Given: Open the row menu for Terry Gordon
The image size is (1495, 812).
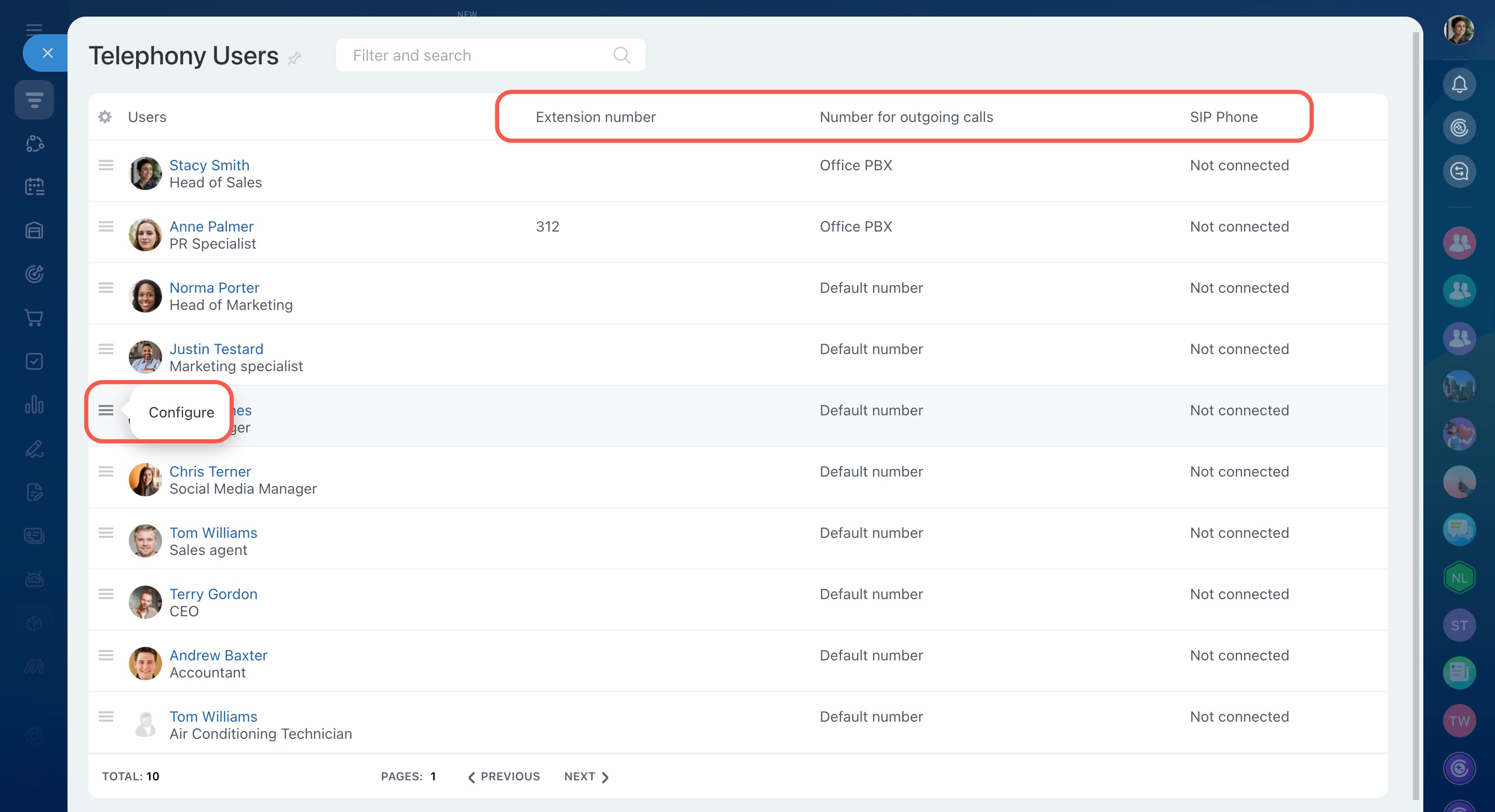Looking at the screenshot, I should pos(105,594).
